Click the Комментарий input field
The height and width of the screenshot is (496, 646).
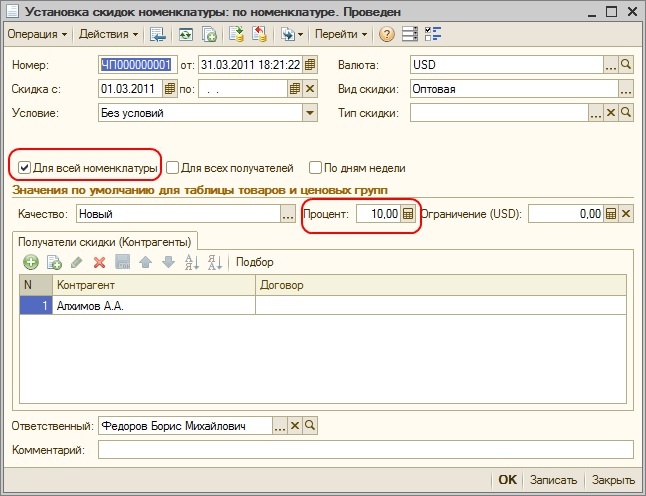pyautogui.click(x=365, y=449)
